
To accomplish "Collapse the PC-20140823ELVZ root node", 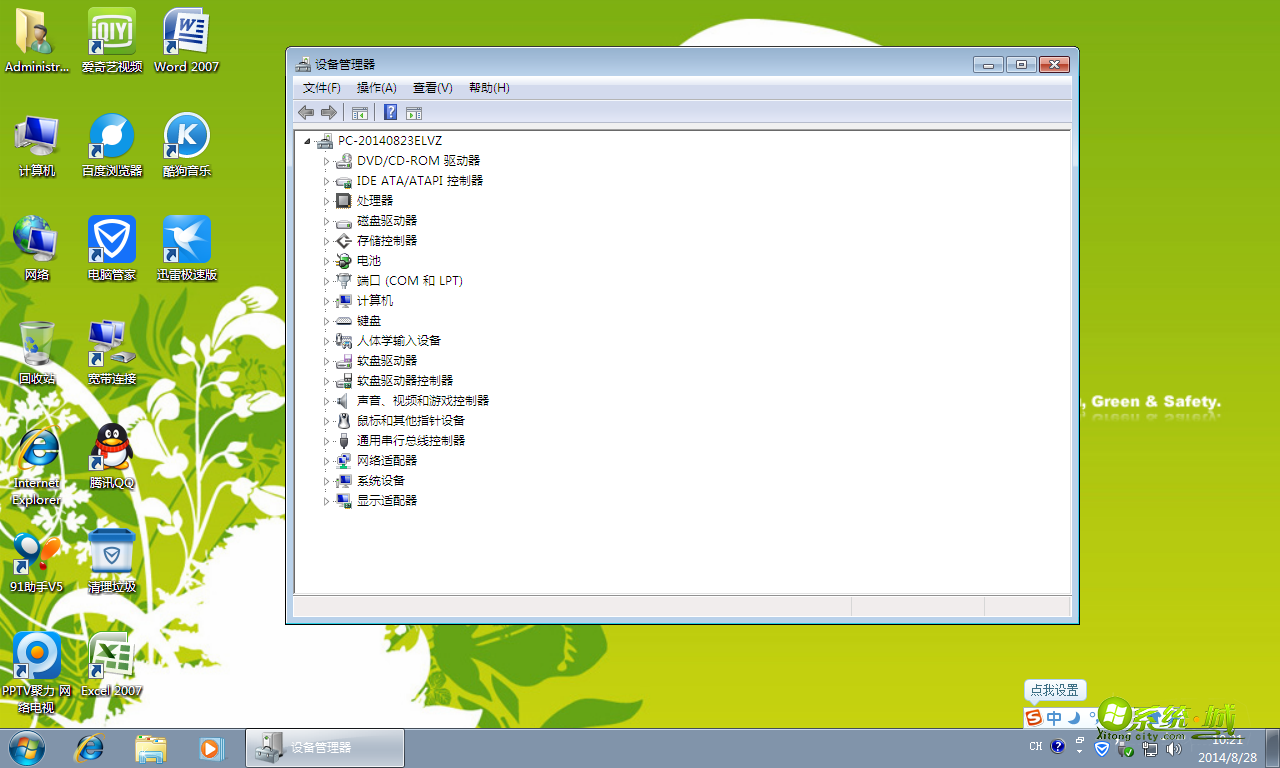I will coord(309,140).
